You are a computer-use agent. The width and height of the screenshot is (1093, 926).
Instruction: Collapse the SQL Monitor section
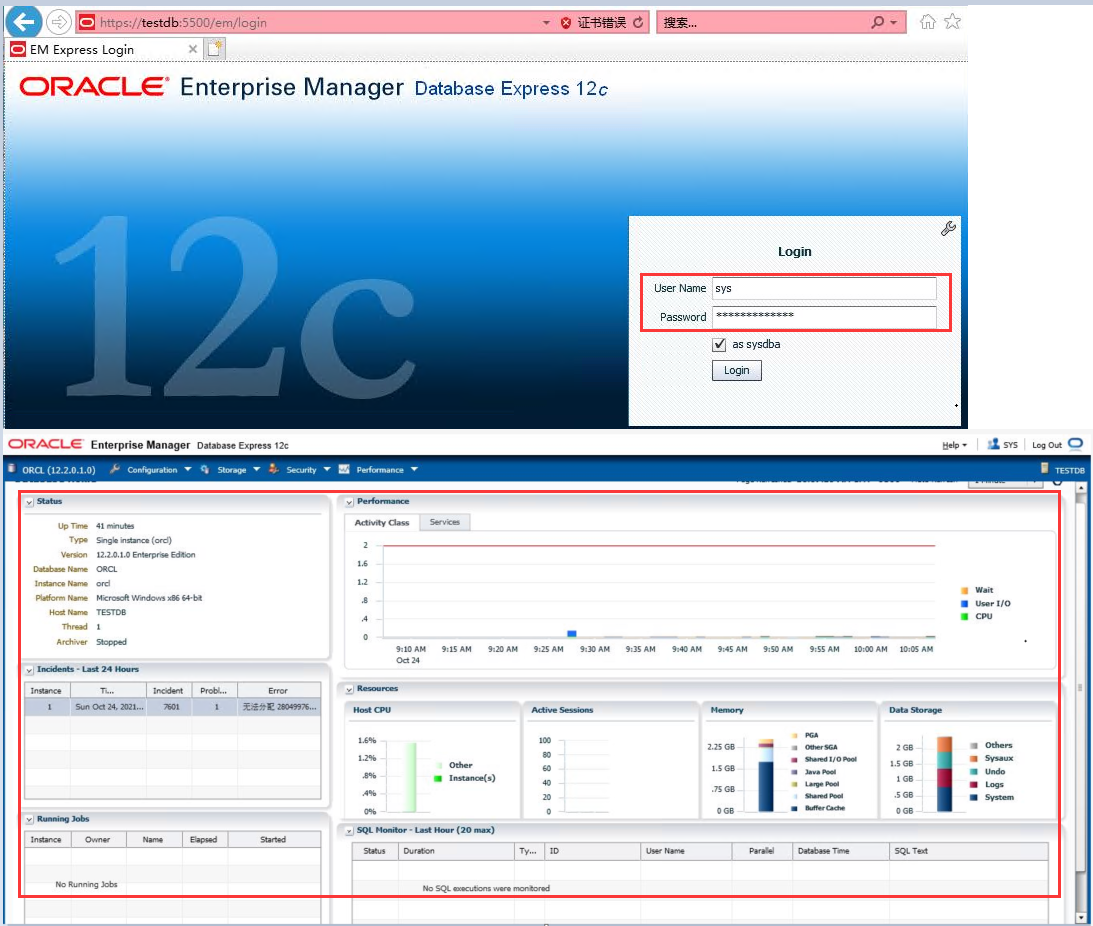349,831
